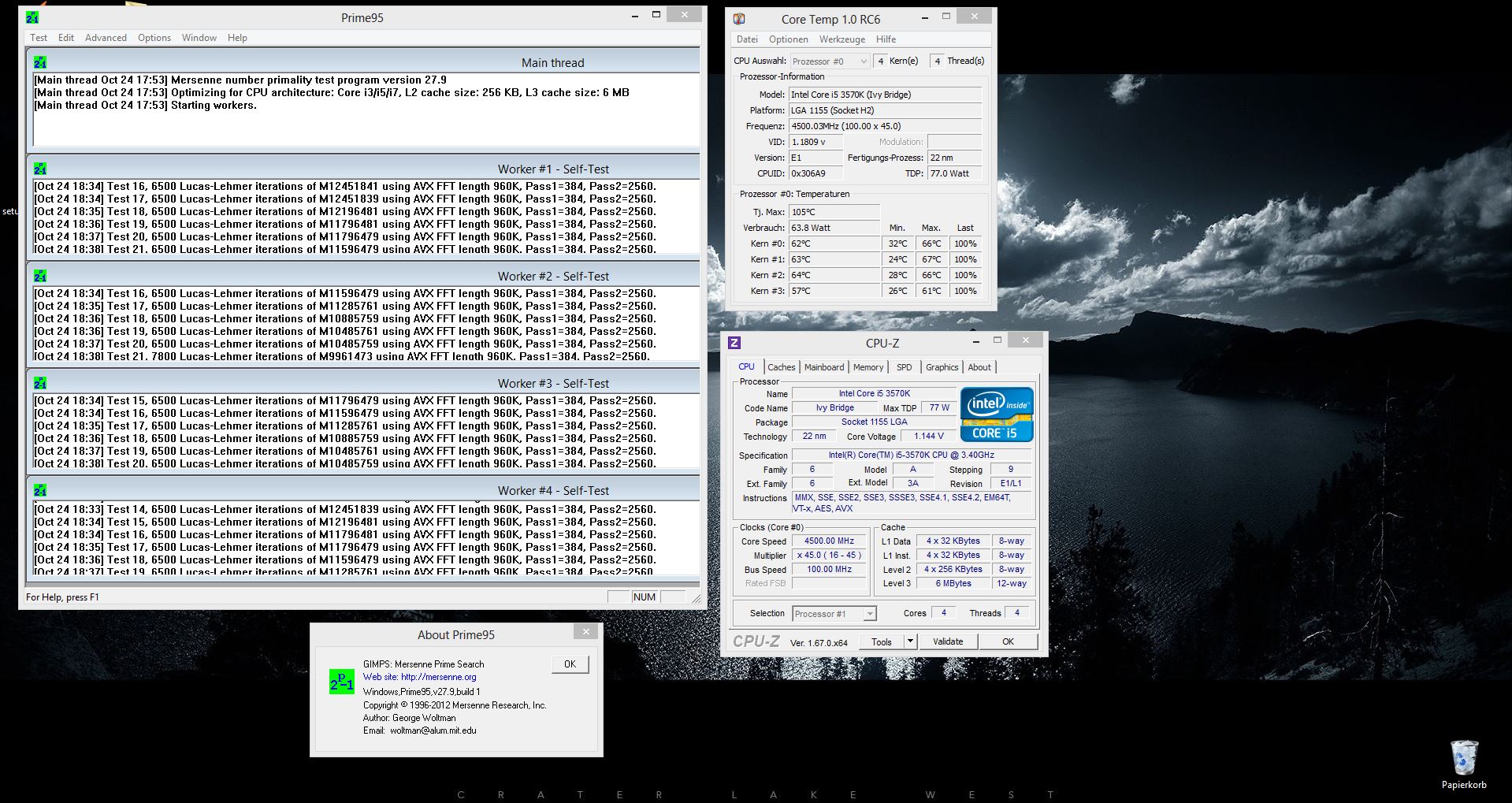Click the 'Worker #1 - Self-Test' title bar
Image resolution: width=1512 pixels, height=803 pixels.
coord(363,169)
